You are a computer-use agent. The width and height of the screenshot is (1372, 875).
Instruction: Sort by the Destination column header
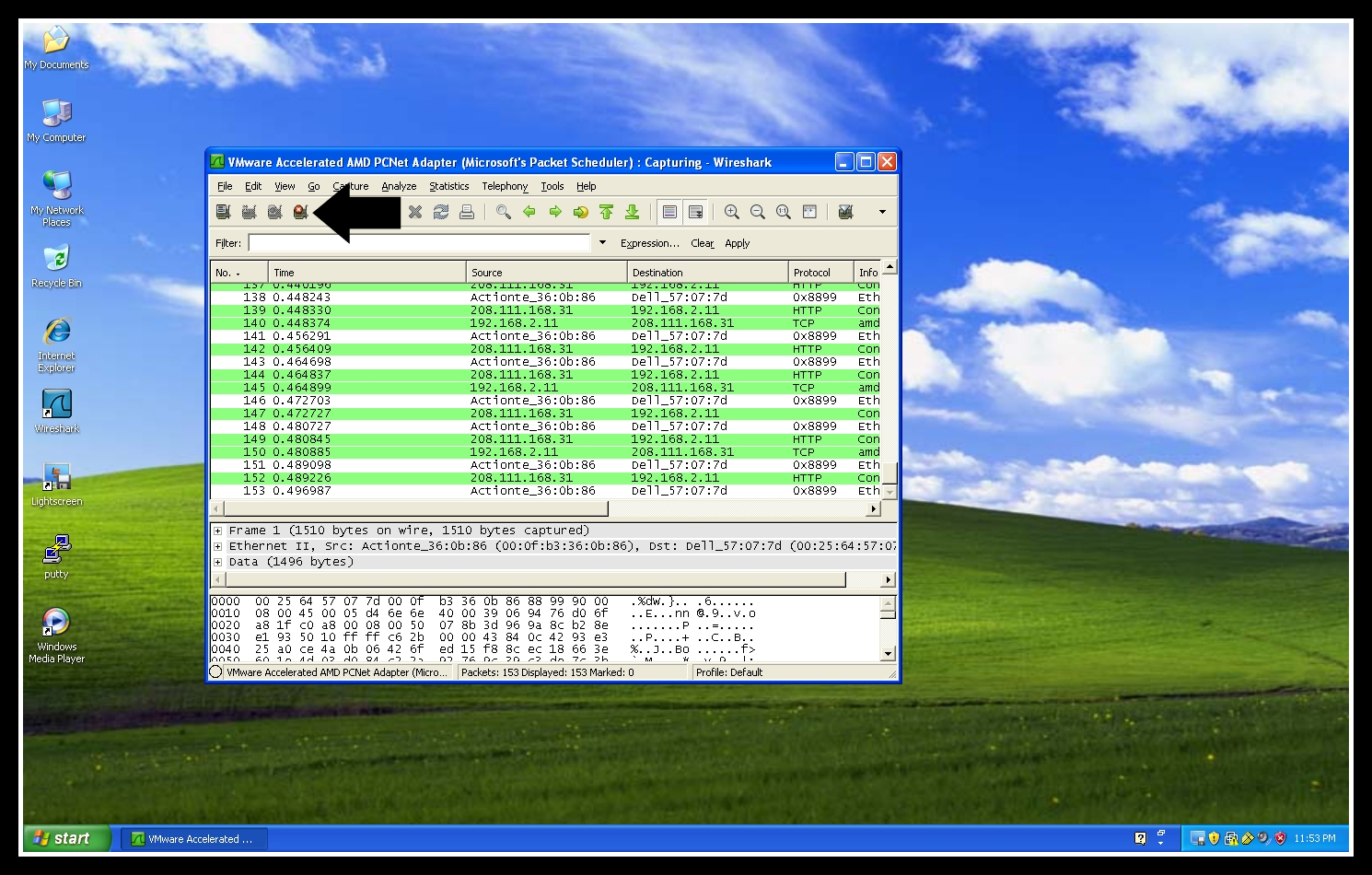pos(708,273)
